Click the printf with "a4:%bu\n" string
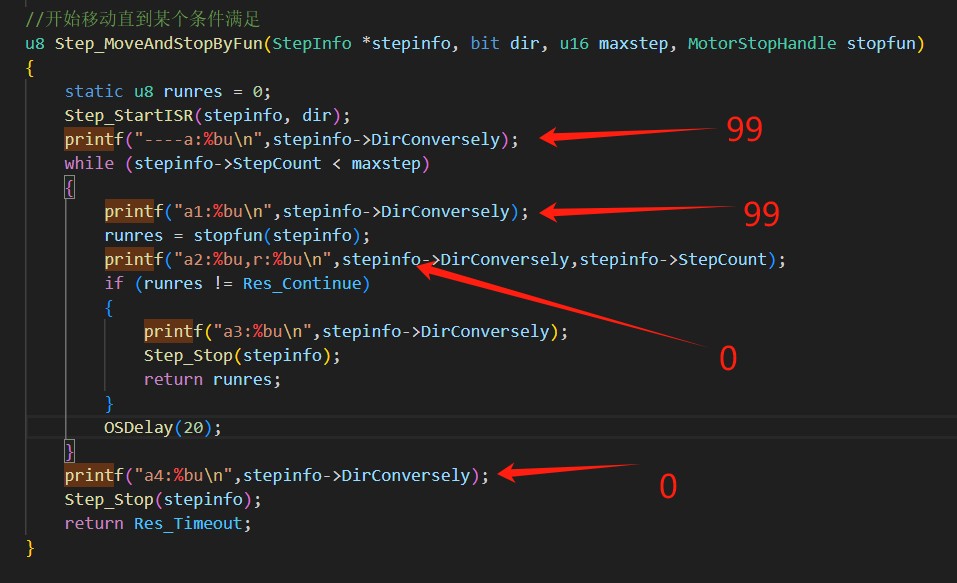 [x=276, y=476]
